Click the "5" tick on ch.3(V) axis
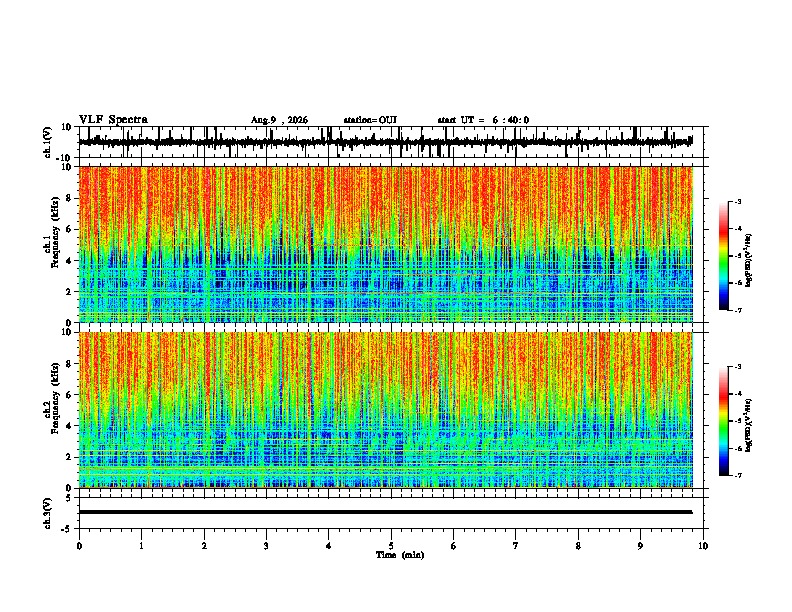 pyautogui.click(x=69, y=497)
